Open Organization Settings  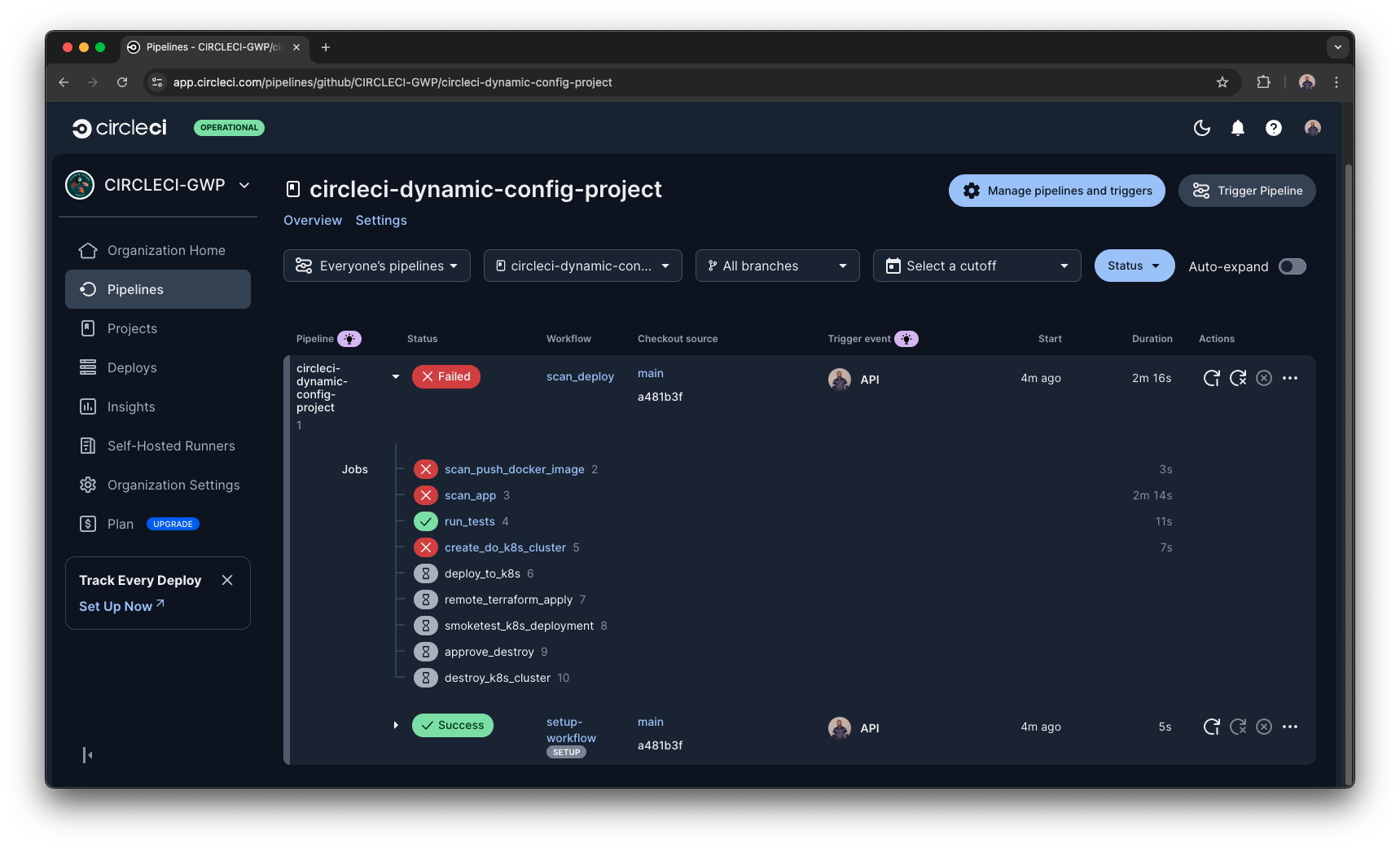click(x=173, y=485)
